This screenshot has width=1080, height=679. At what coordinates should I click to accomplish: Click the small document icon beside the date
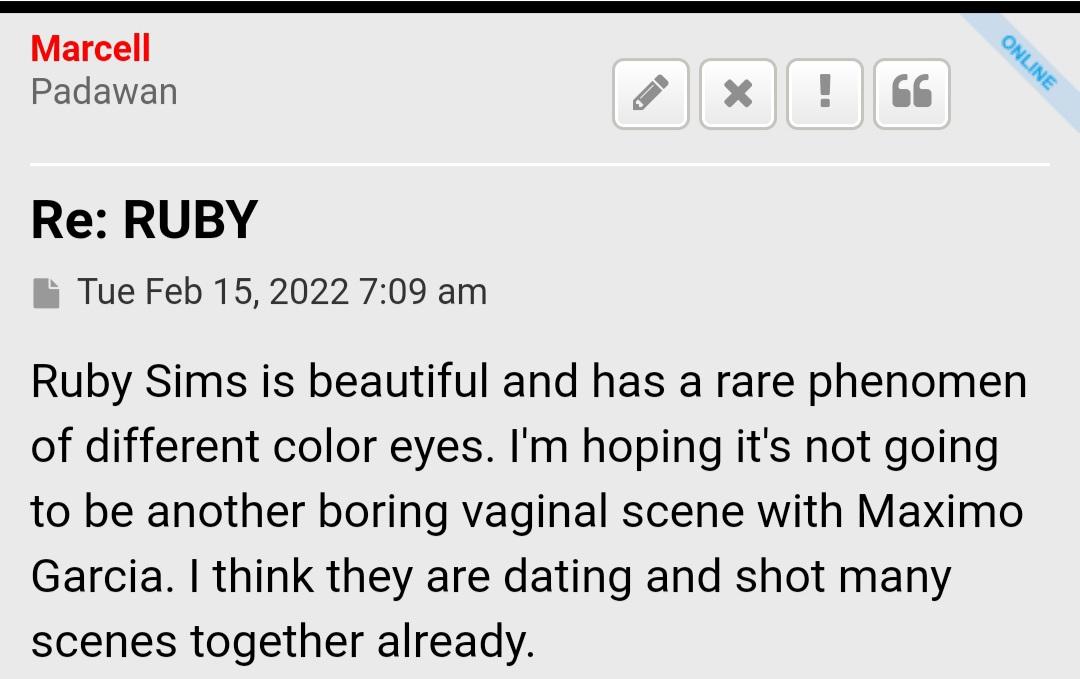(x=46, y=293)
